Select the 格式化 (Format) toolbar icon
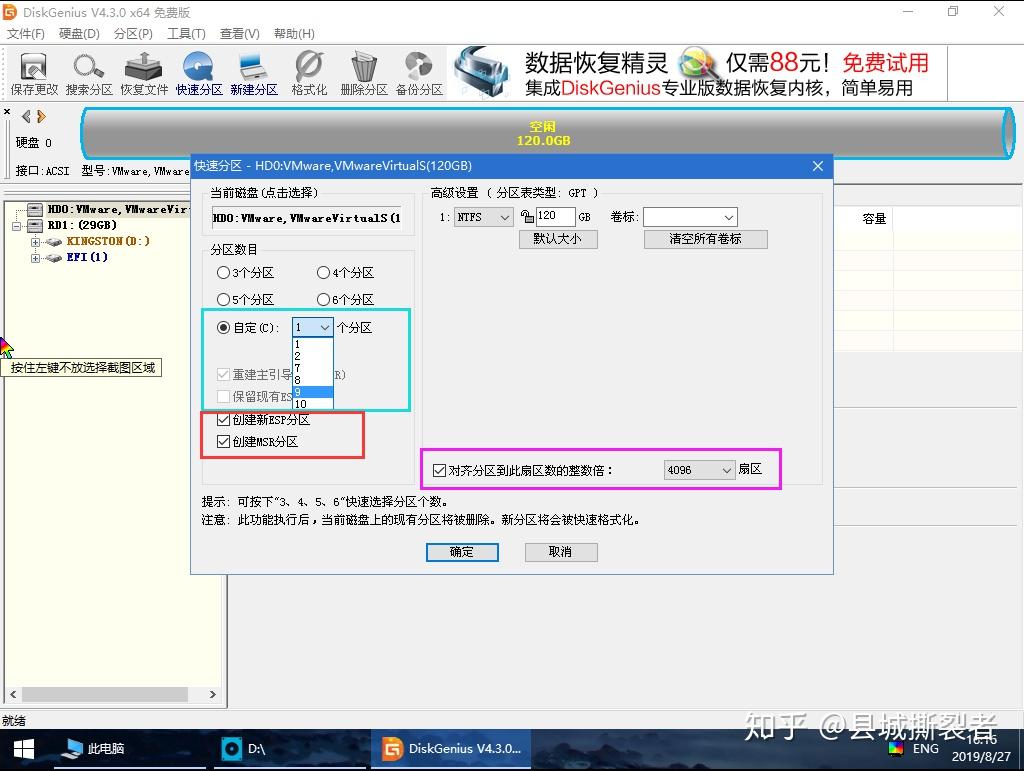Image resolution: width=1024 pixels, height=771 pixels. 308,72
